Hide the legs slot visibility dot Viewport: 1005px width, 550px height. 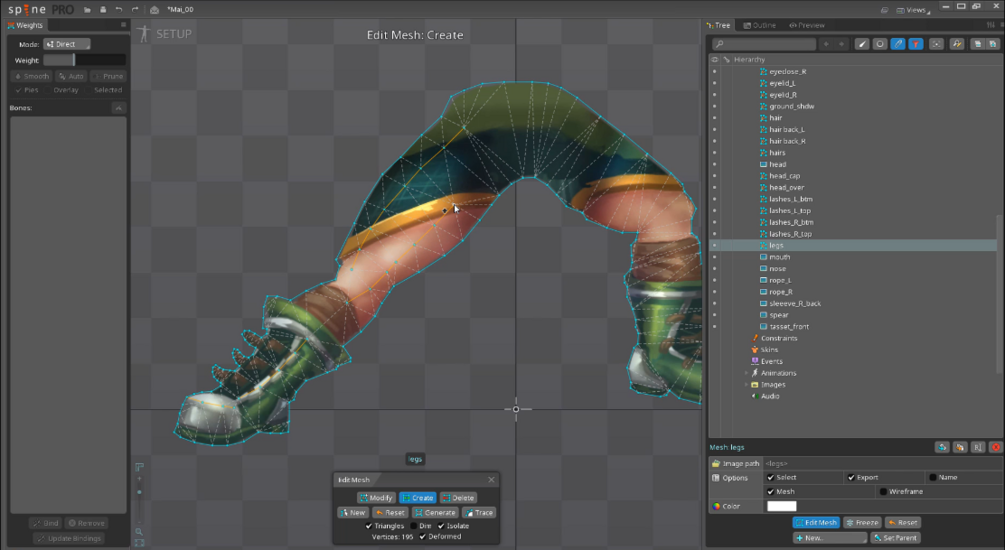[715, 246]
